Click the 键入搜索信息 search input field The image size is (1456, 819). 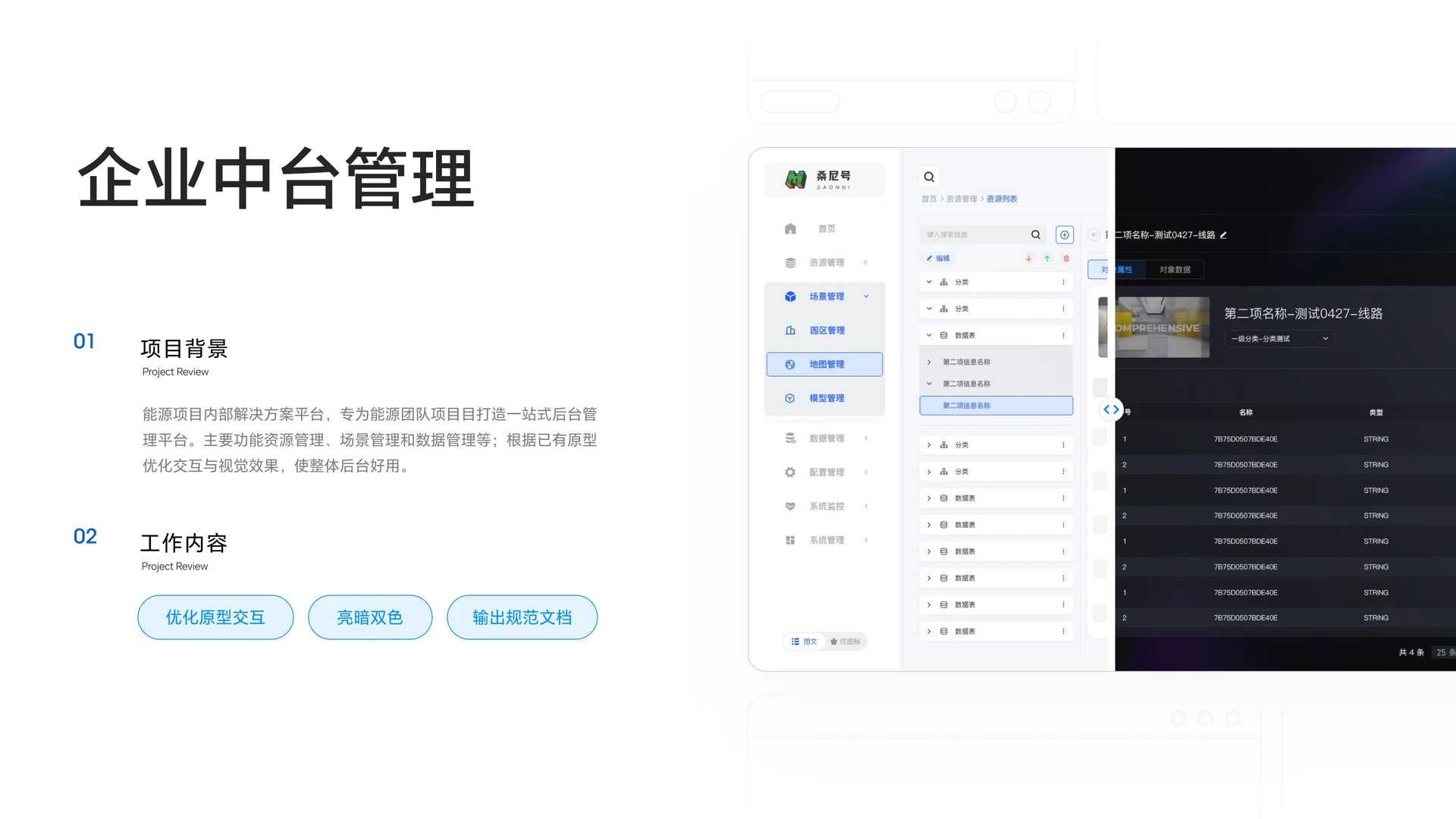(983, 235)
